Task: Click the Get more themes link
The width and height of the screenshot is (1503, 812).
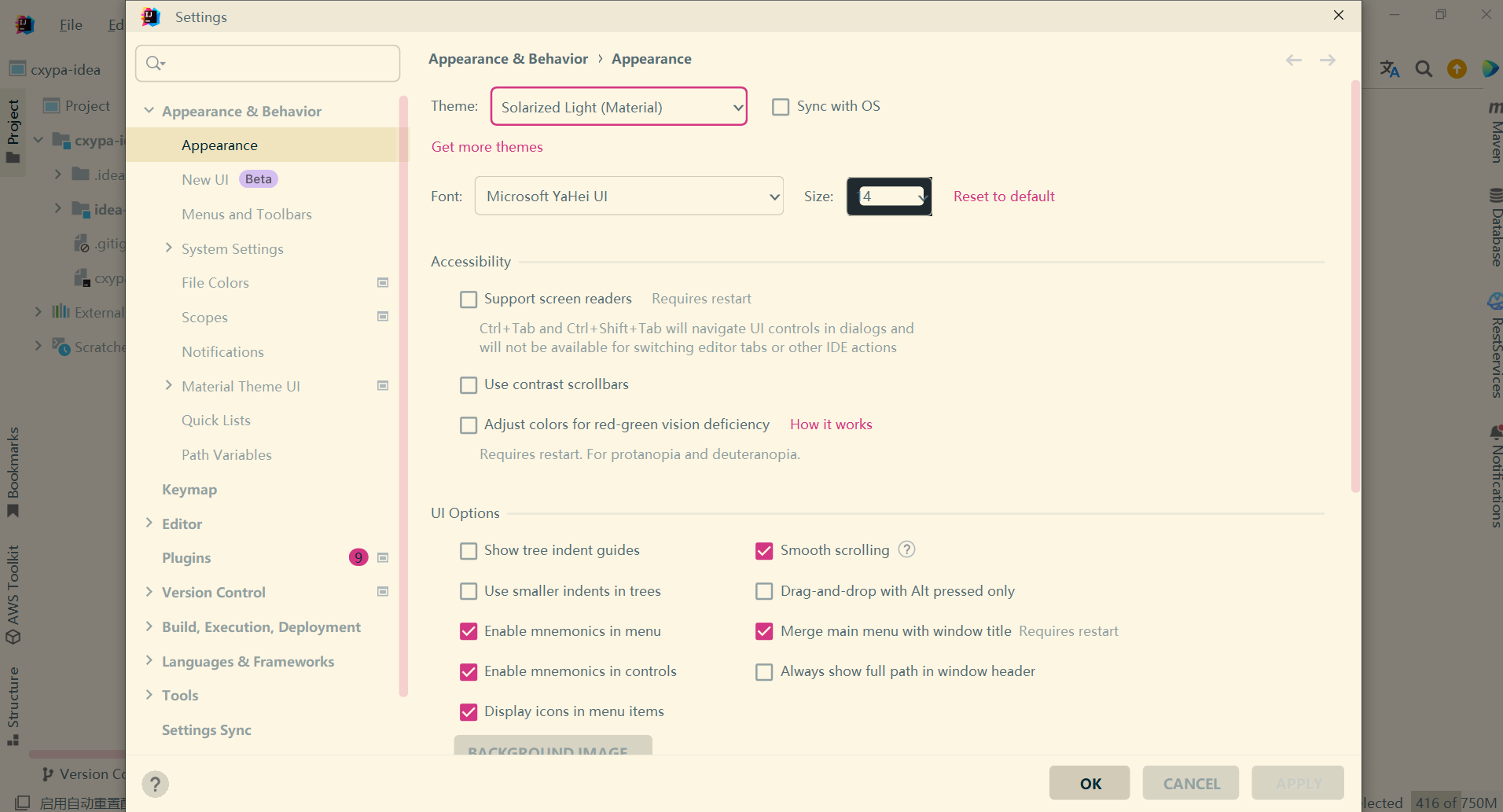Action: [x=487, y=146]
